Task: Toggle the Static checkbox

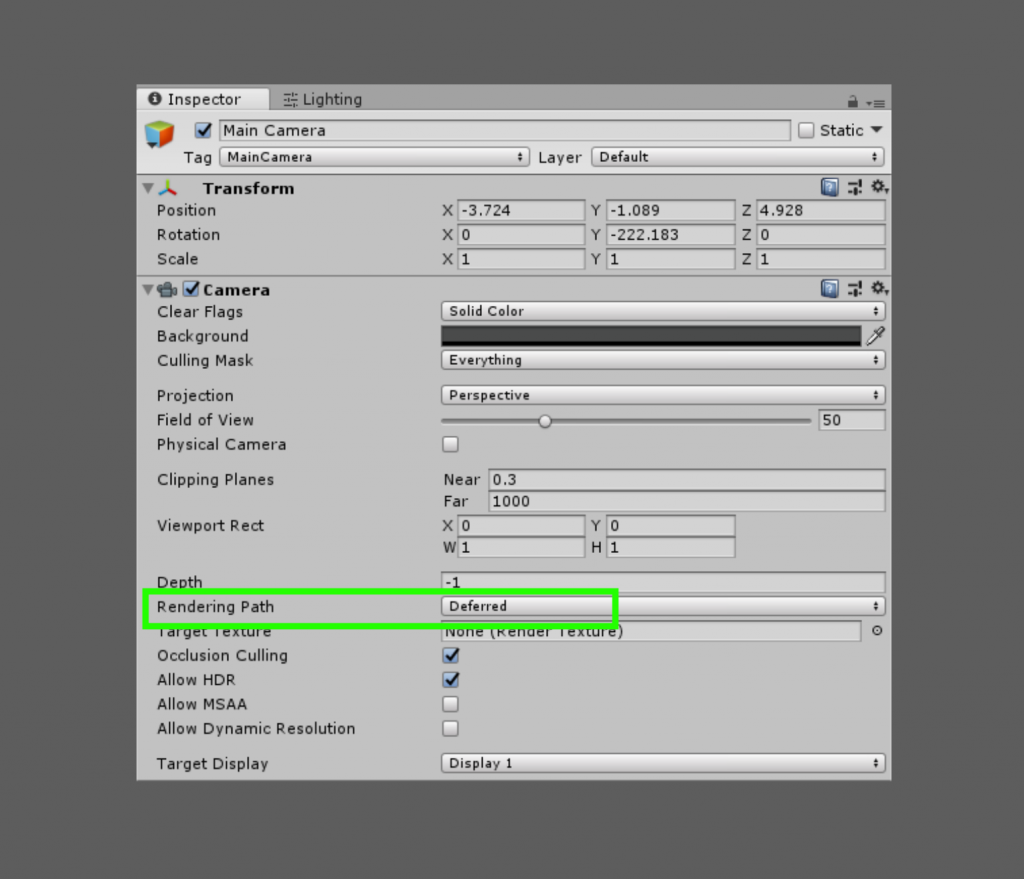Action: 806,131
